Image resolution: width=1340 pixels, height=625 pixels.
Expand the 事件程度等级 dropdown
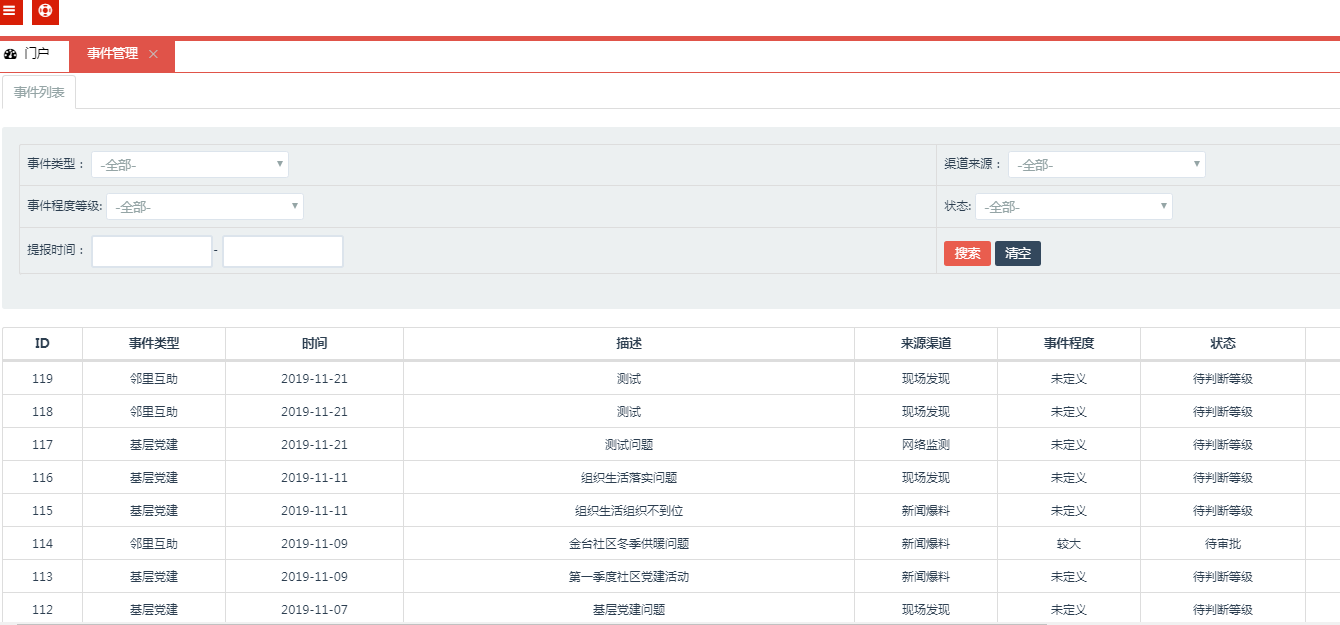tap(204, 207)
